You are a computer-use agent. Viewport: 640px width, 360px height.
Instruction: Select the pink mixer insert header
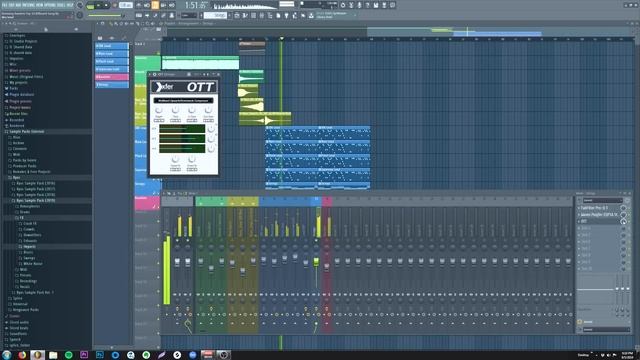pos(327,201)
